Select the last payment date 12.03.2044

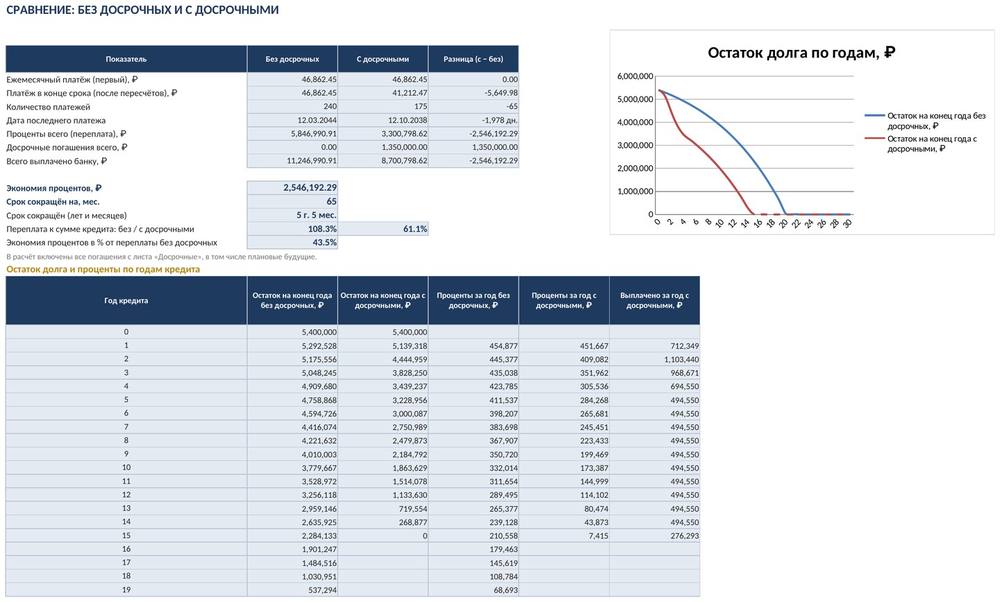[x=292, y=120]
